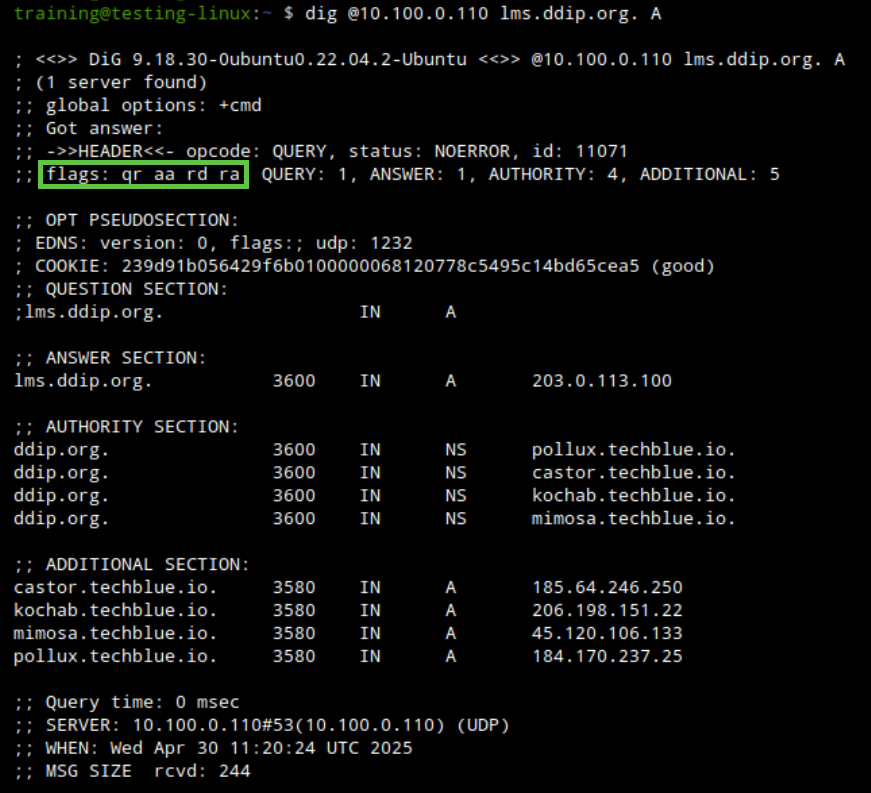Click the COOKIE value line
Image resolution: width=871 pixels, height=793 pixels.
click(x=365, y=267)
